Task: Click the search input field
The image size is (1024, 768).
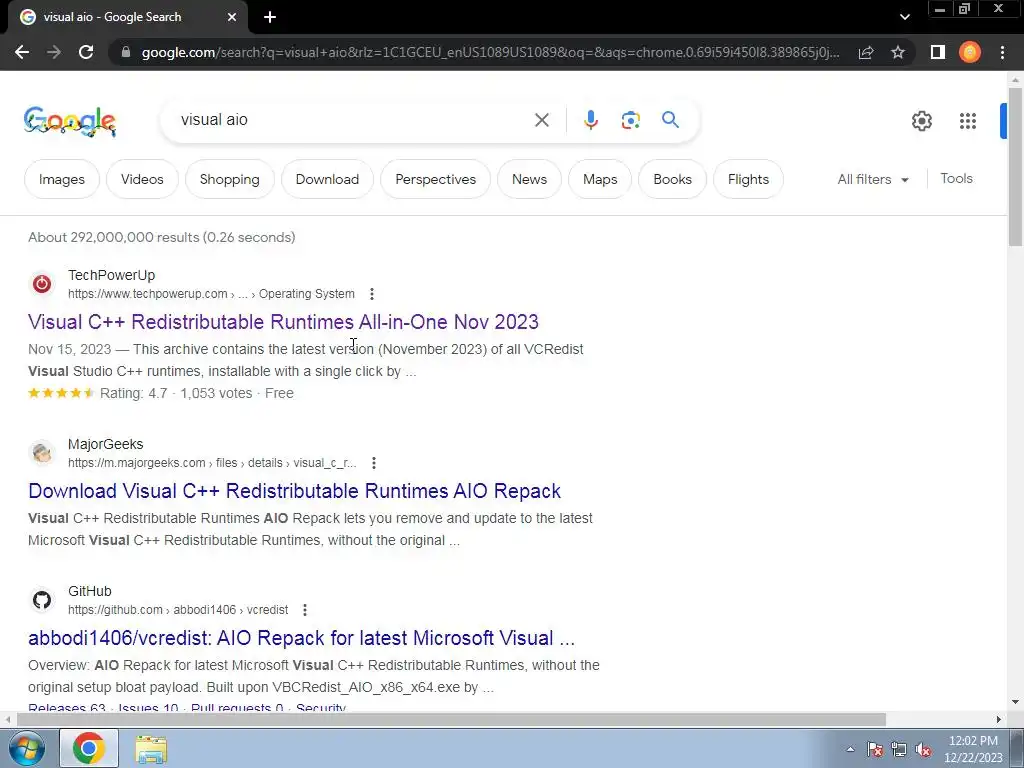Action: pyautogui.click(x=353, y=120)
